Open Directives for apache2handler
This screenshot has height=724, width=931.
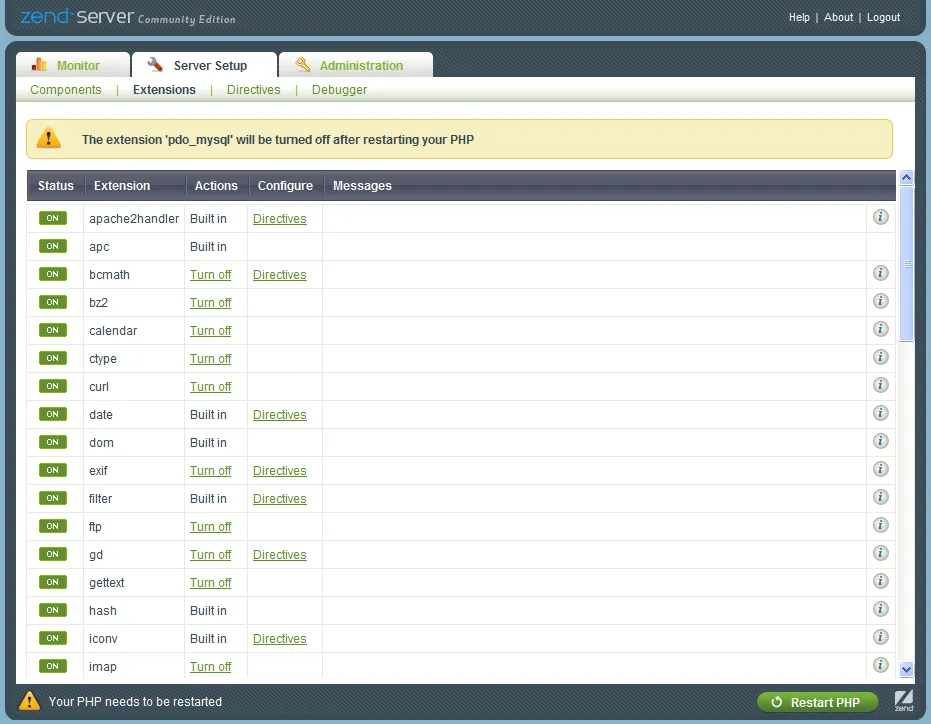click(280, 219)
